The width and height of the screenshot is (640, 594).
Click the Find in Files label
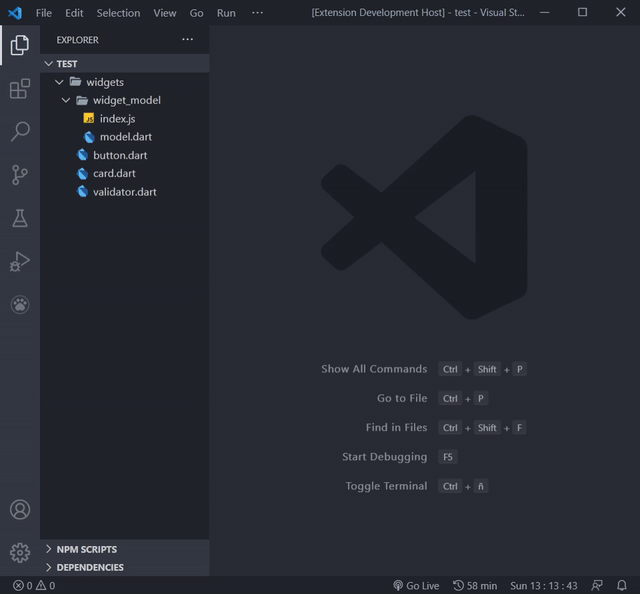click(x=396, y=427)
